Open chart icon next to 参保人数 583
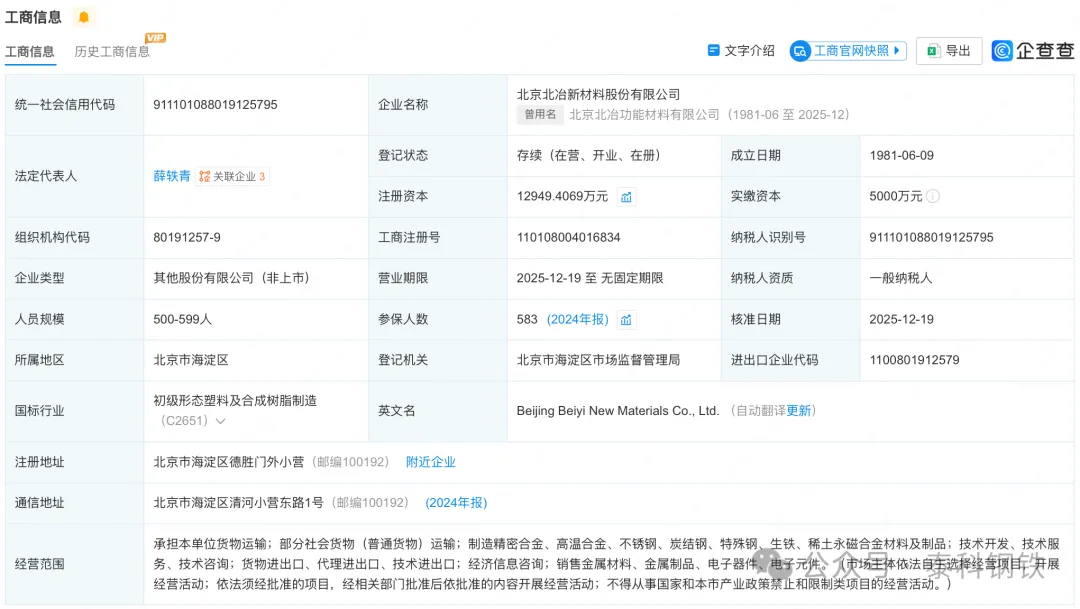The width and height of the screenshot is (1080, 609). (625, 320)
